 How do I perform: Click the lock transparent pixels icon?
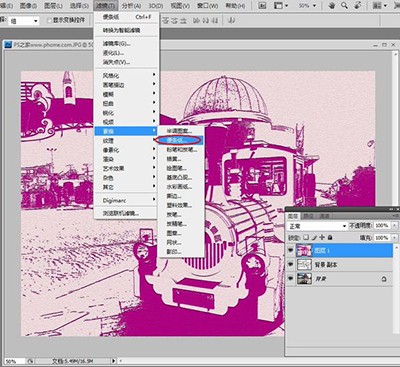pyautogui.click(x=306, y=237)
